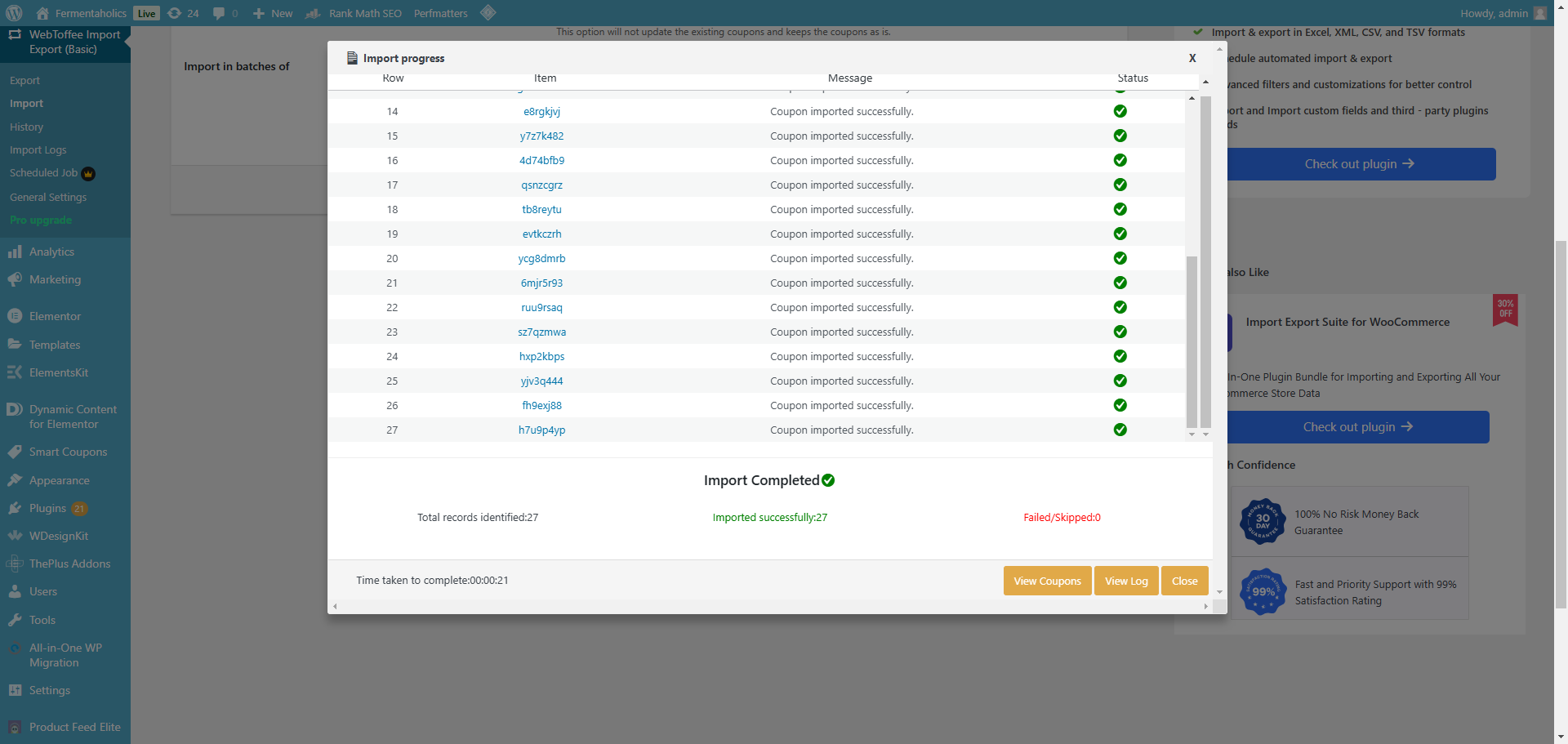Open All-in-One WP Migration icon

[x=15, y=648]
